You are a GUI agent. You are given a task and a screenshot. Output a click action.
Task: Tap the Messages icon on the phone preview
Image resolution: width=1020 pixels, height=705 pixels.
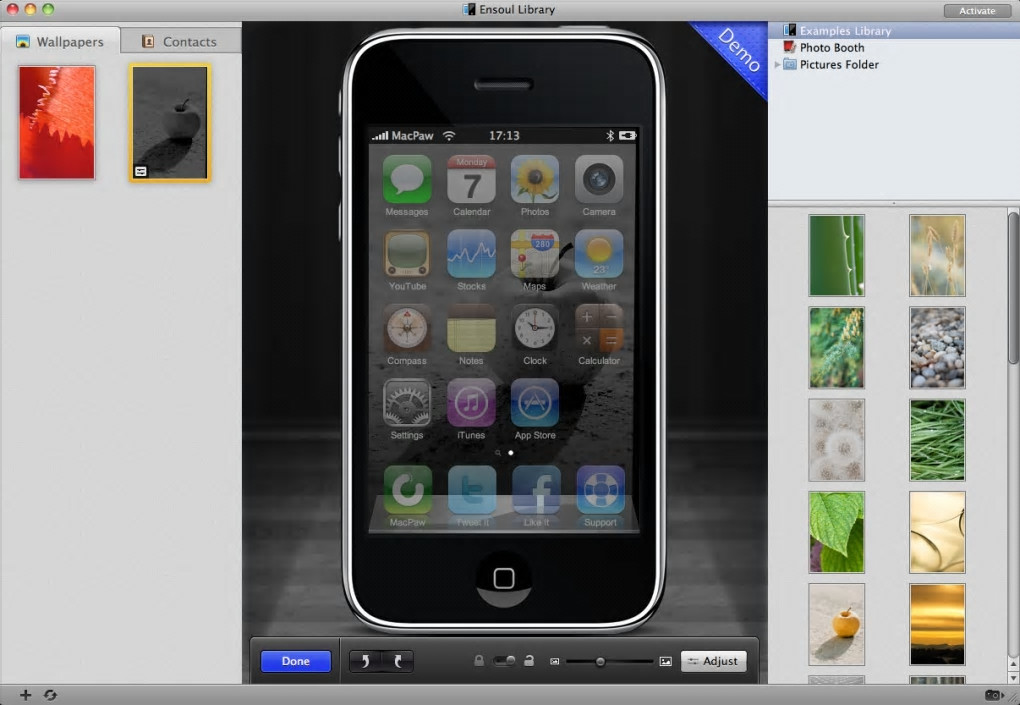pos(407,179)
